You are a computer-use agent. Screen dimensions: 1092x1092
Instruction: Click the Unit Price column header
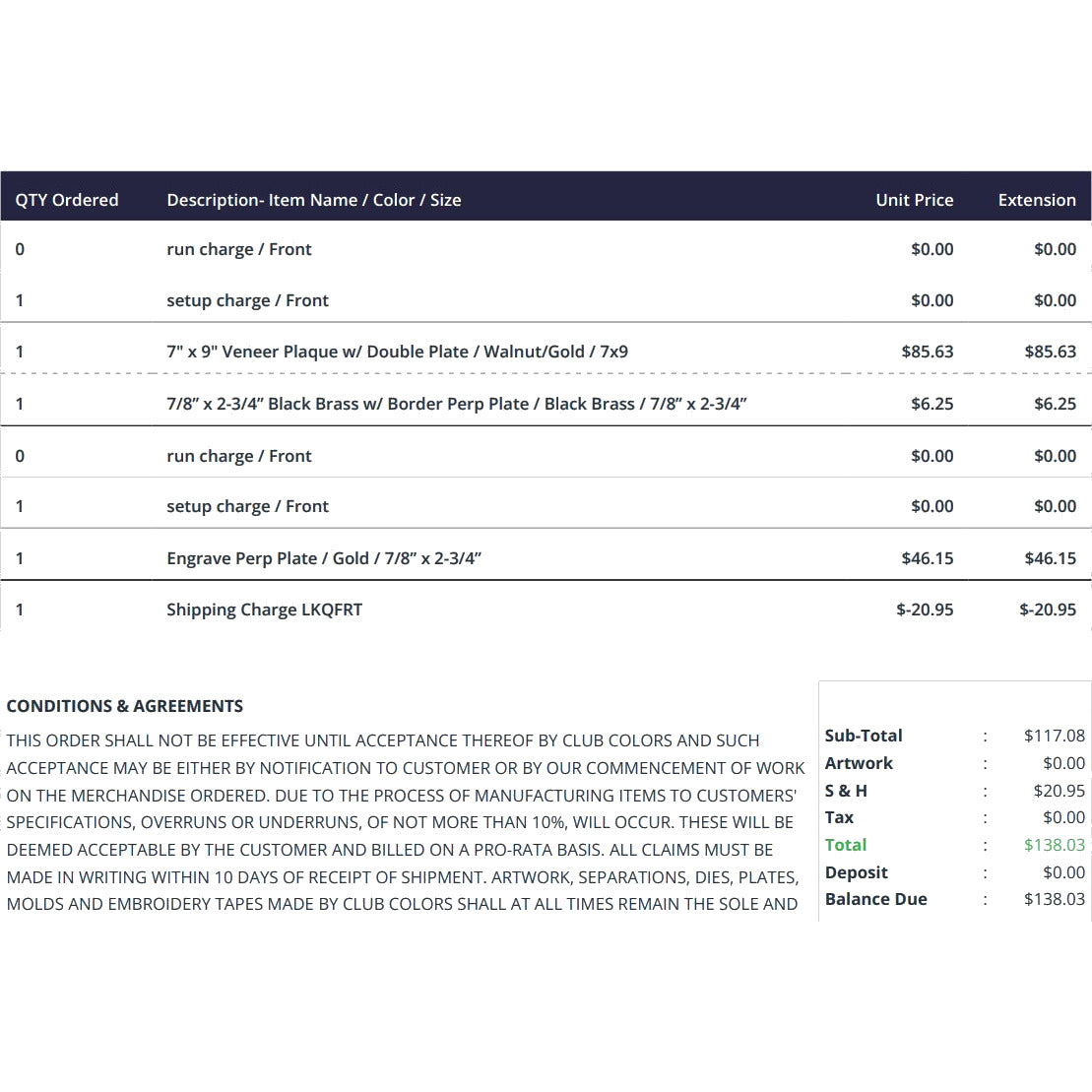(x=914, y=200)
